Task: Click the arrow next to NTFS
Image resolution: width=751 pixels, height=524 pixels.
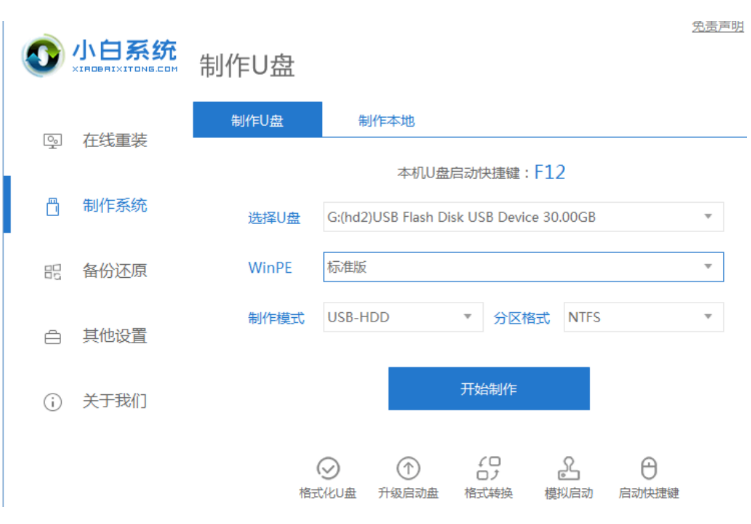Action: (708, 317)
